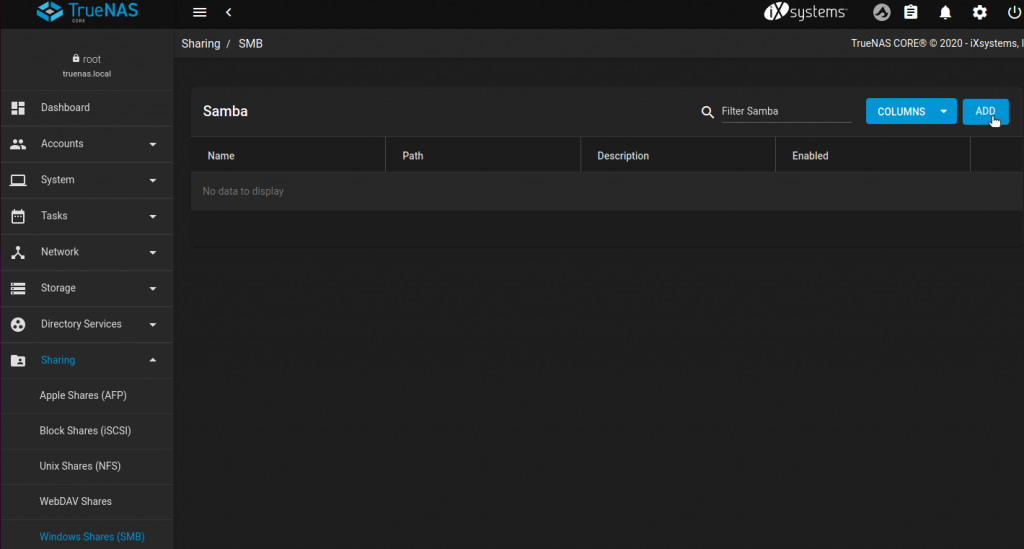Click the 'No data to display' text

(243, 191)
